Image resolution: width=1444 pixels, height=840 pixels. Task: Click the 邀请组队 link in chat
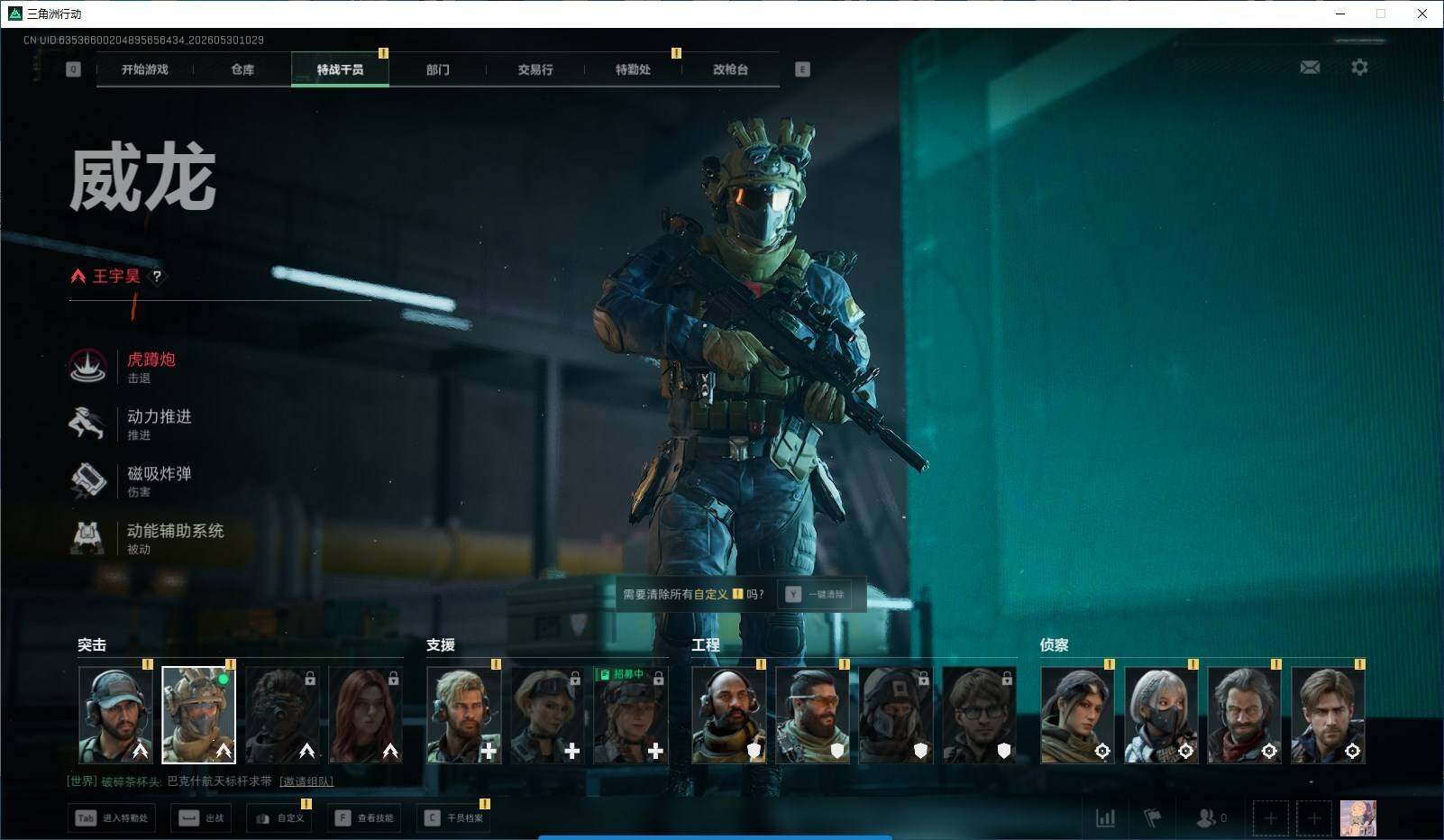tap(306, 781)
